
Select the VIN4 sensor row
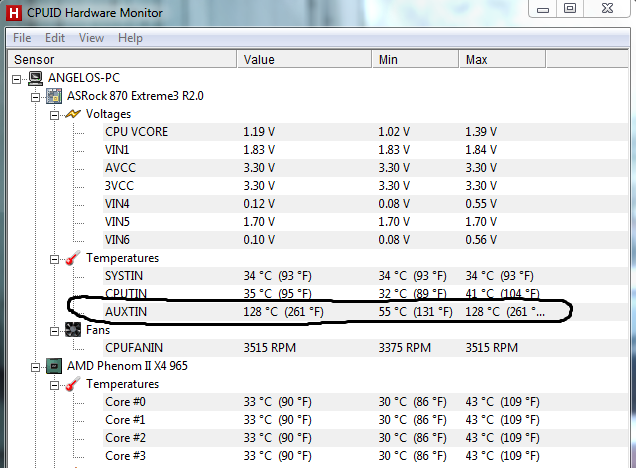click(x=365, y=204)
